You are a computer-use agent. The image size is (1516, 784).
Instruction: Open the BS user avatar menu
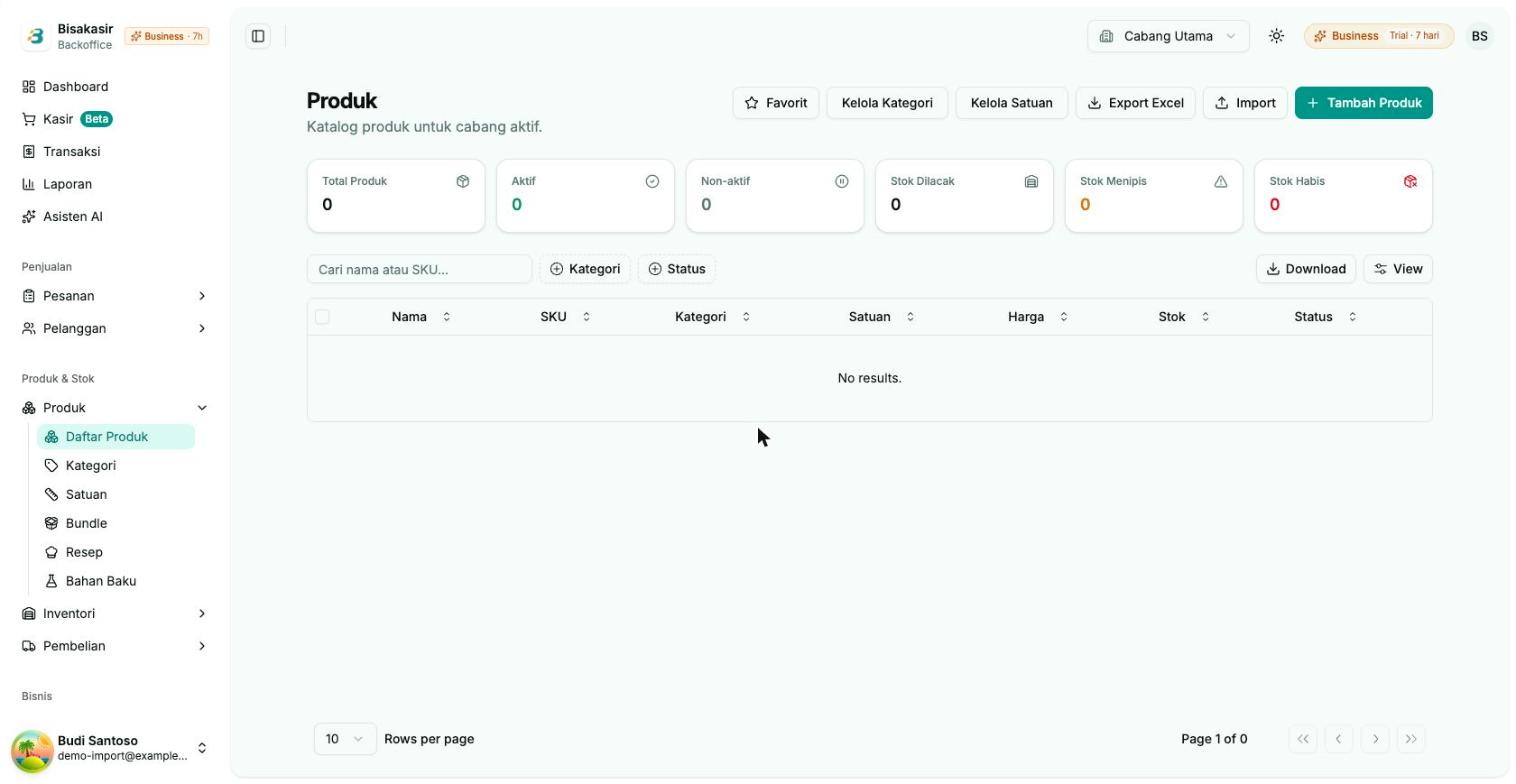click(x=1479, y=36)
